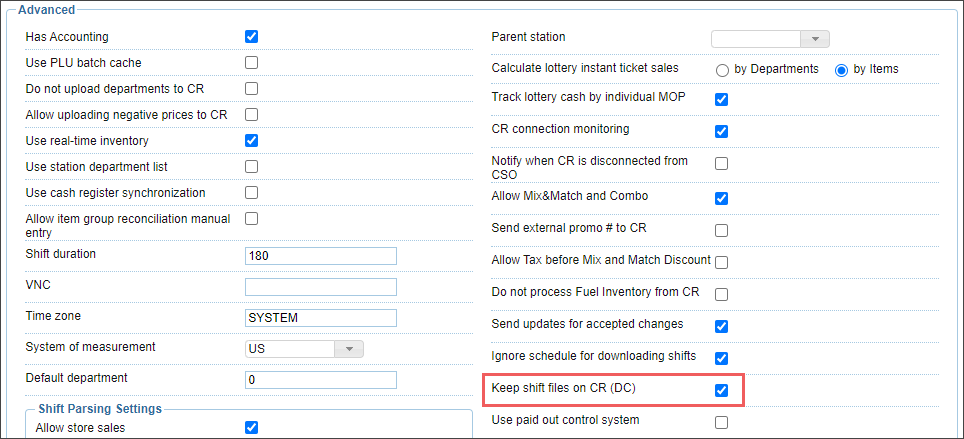Select lottery calculation by Items
964x439 pixels.
coord(842,70)
